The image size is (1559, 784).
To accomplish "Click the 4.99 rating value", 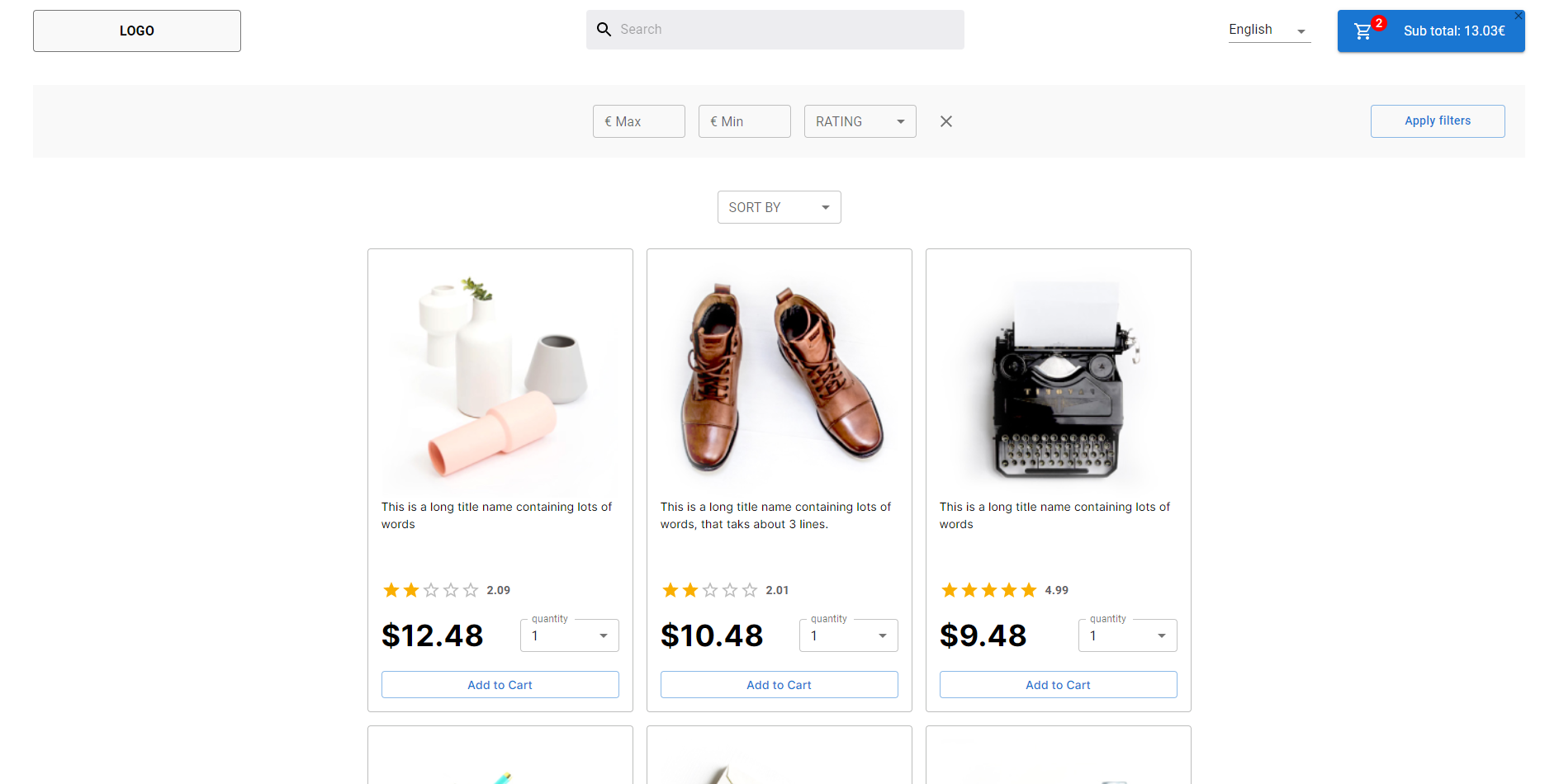I will tap(1057, 590).
